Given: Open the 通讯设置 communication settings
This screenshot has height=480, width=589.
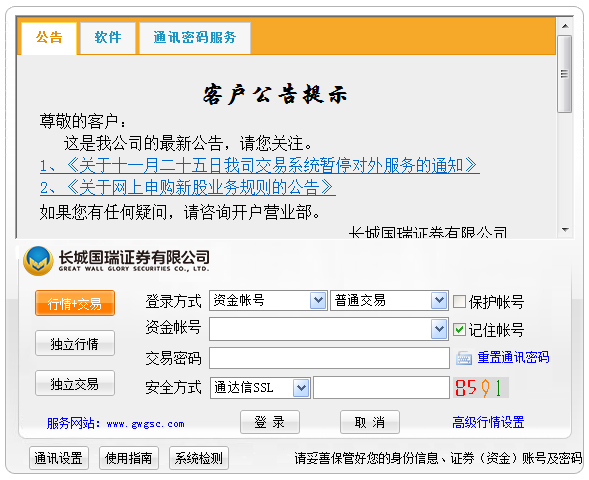Looking at the screenshot, I should (59, 458).
